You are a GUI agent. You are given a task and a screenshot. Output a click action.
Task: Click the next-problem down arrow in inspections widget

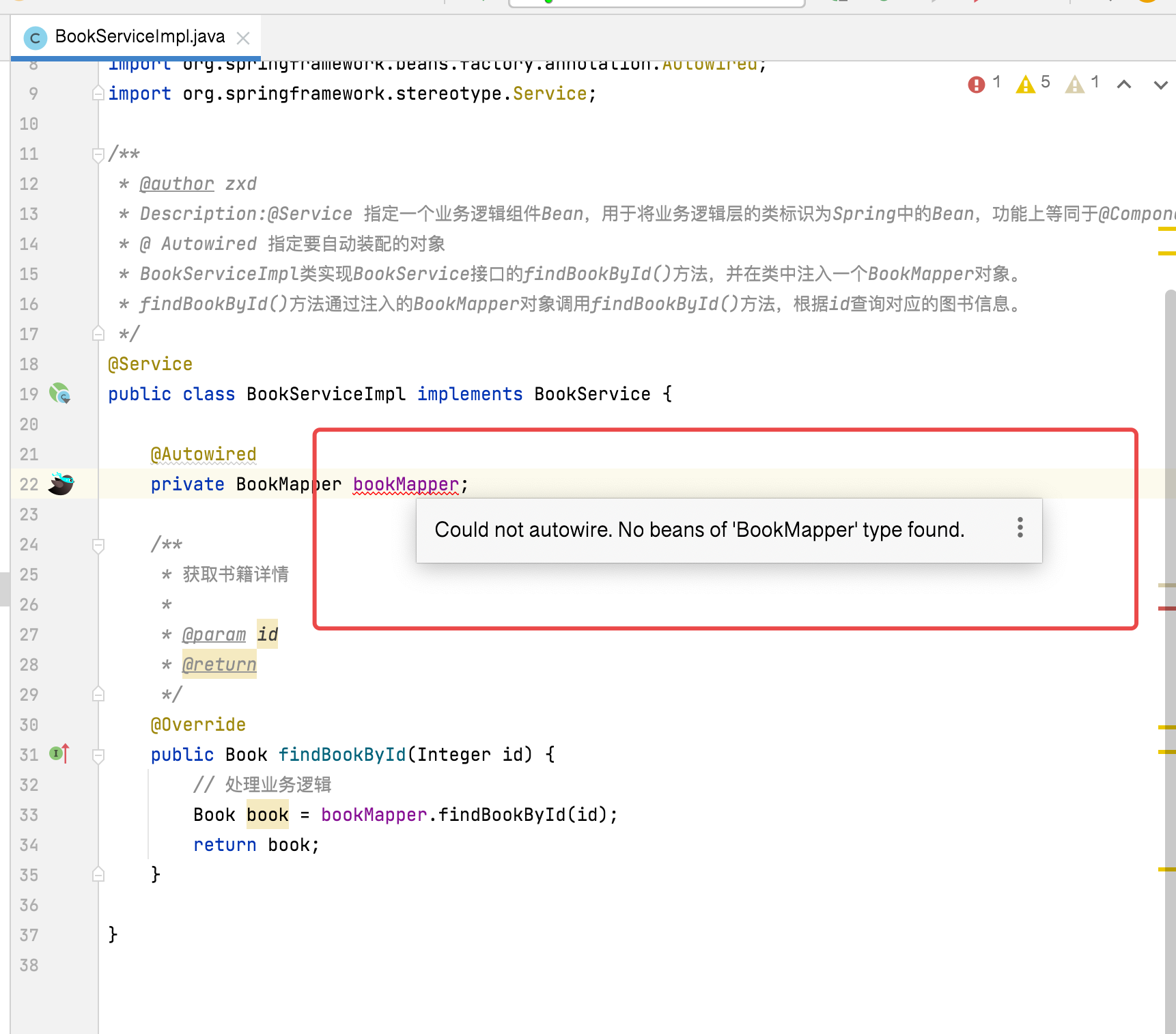pos(1160,83)
